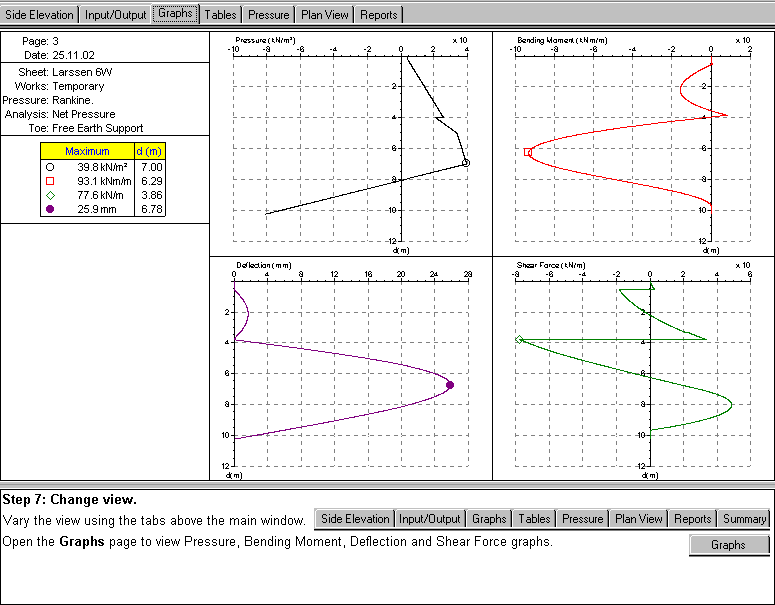The height and width of the screenshot is (605, 775).
Task: Click the yellow Maximum header cell
Action: pos(87,151)
